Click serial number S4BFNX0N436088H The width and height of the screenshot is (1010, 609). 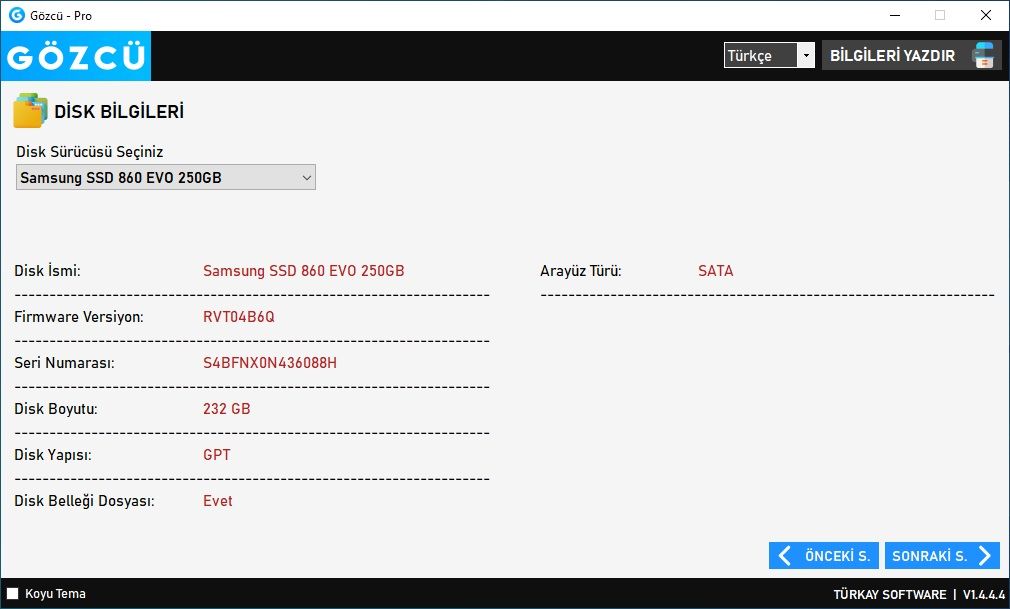coord(270,363)
